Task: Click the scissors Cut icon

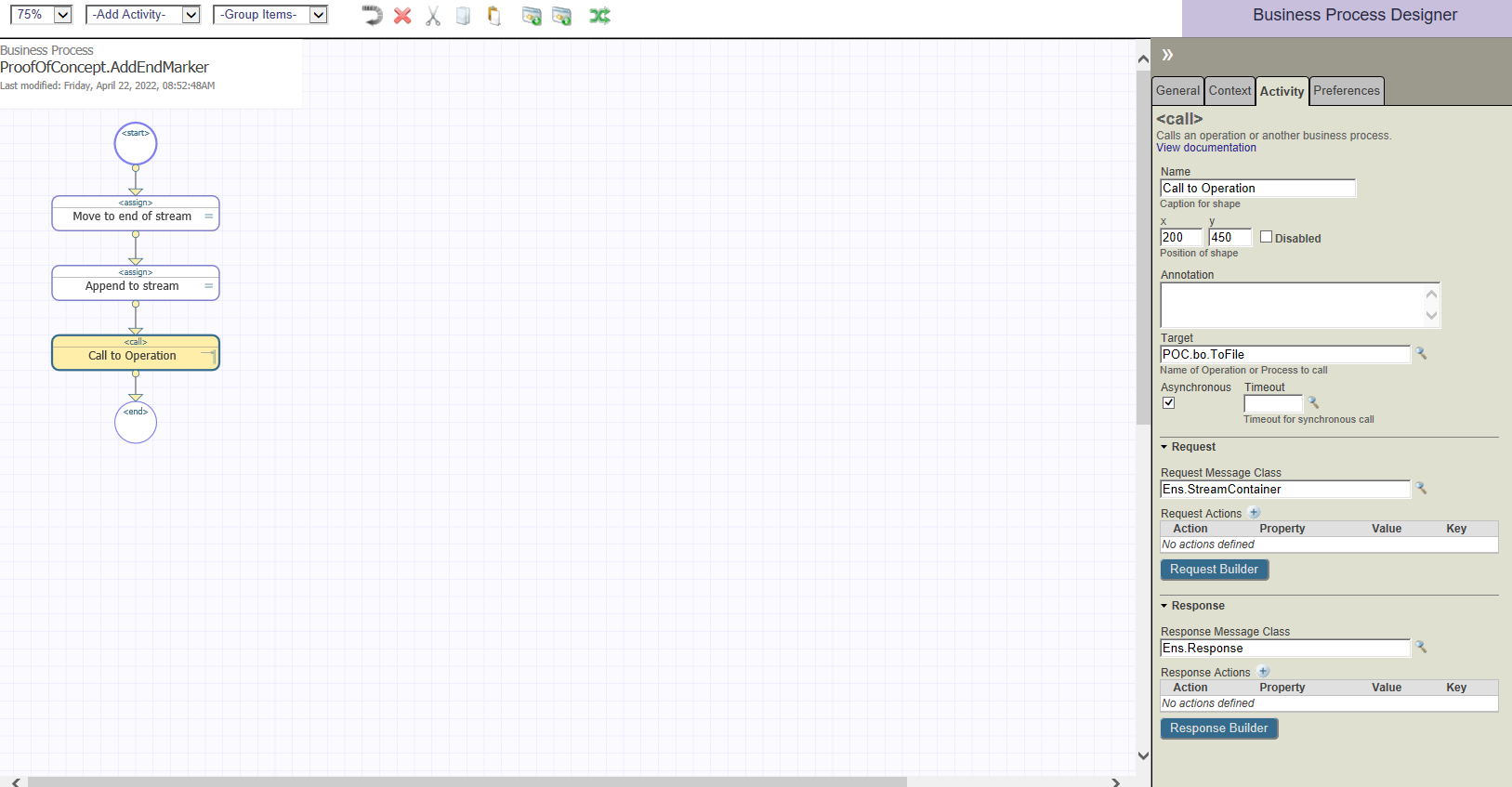Action: (x=433, y=16)
